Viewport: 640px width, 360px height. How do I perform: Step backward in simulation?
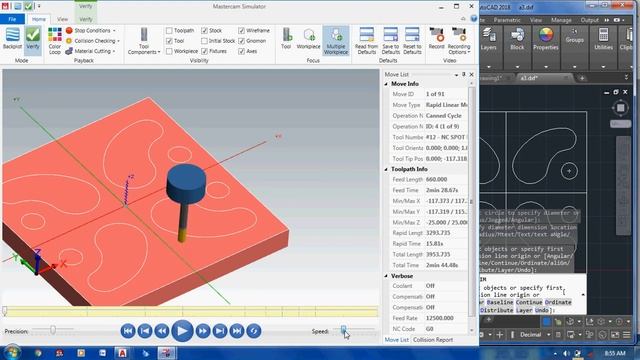162,331
